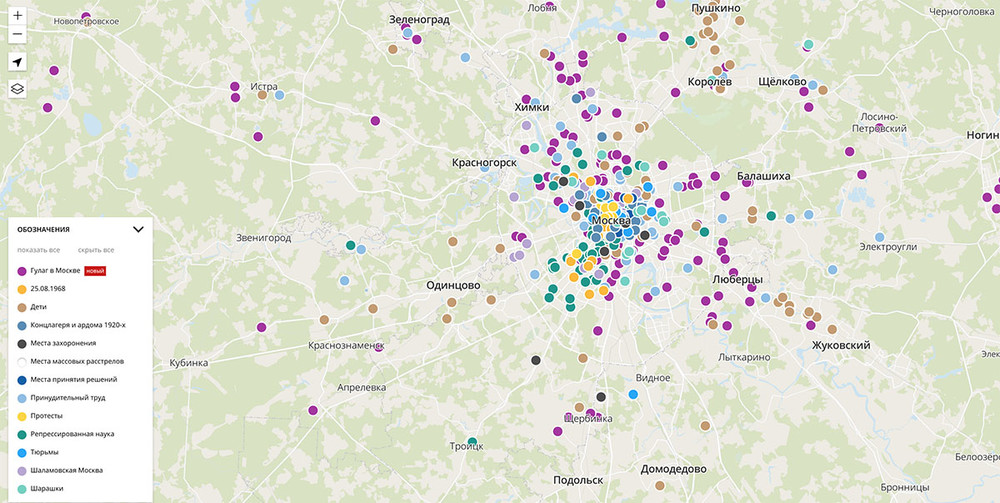
Task: Click the Зеленоград city label
Action: 419,20
